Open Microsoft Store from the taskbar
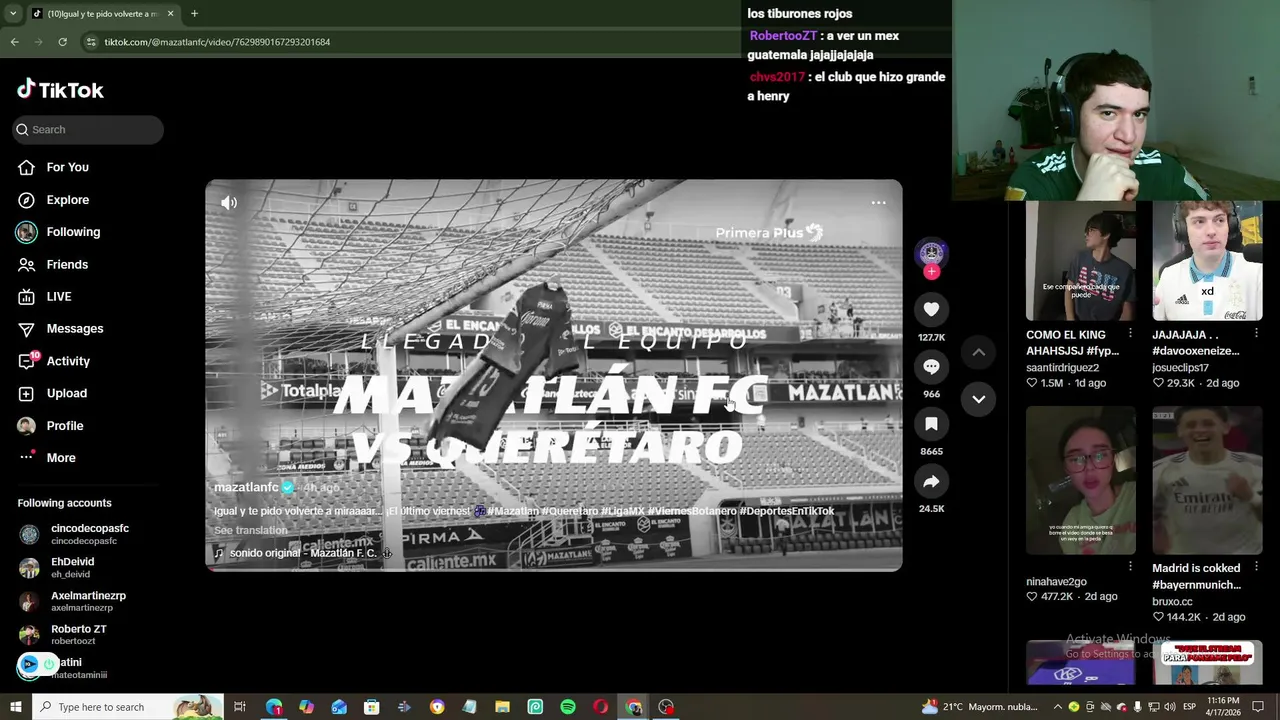Screen dimensions: 1280x720 [x=371, y=707]
